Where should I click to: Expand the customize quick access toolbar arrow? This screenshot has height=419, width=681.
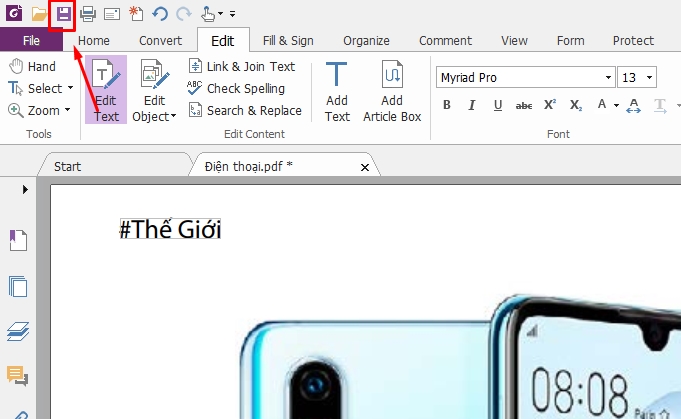pos(233,14)
